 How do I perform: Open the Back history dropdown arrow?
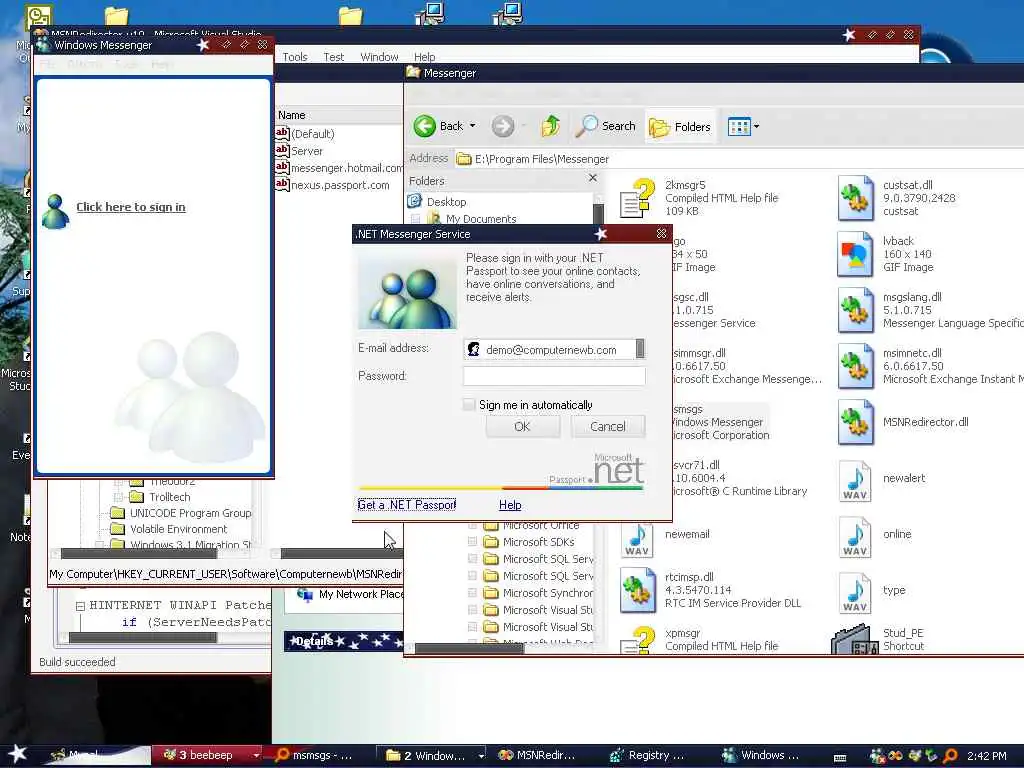[x=472, y=126]
